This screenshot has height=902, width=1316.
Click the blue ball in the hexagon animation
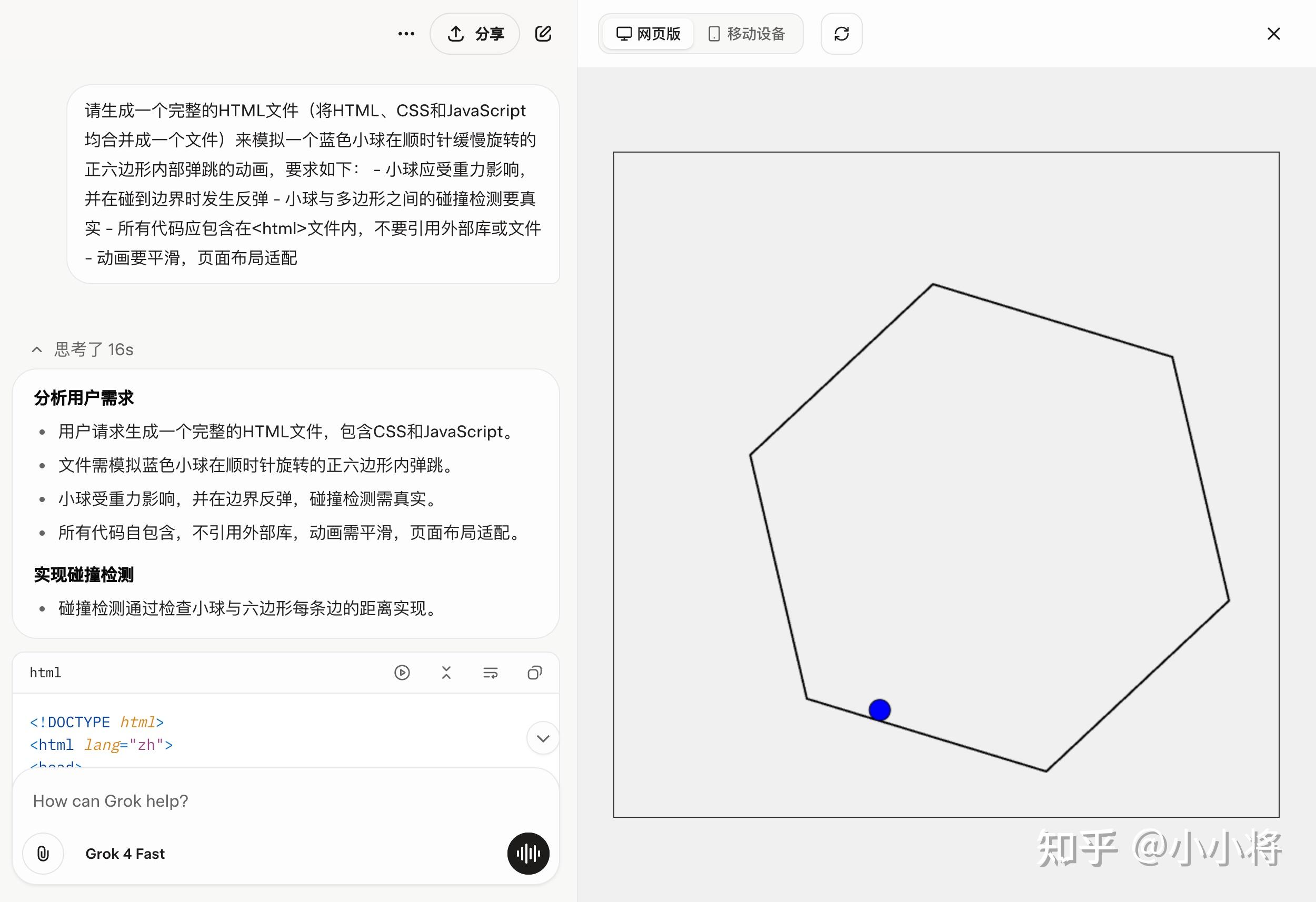point(880,709)
